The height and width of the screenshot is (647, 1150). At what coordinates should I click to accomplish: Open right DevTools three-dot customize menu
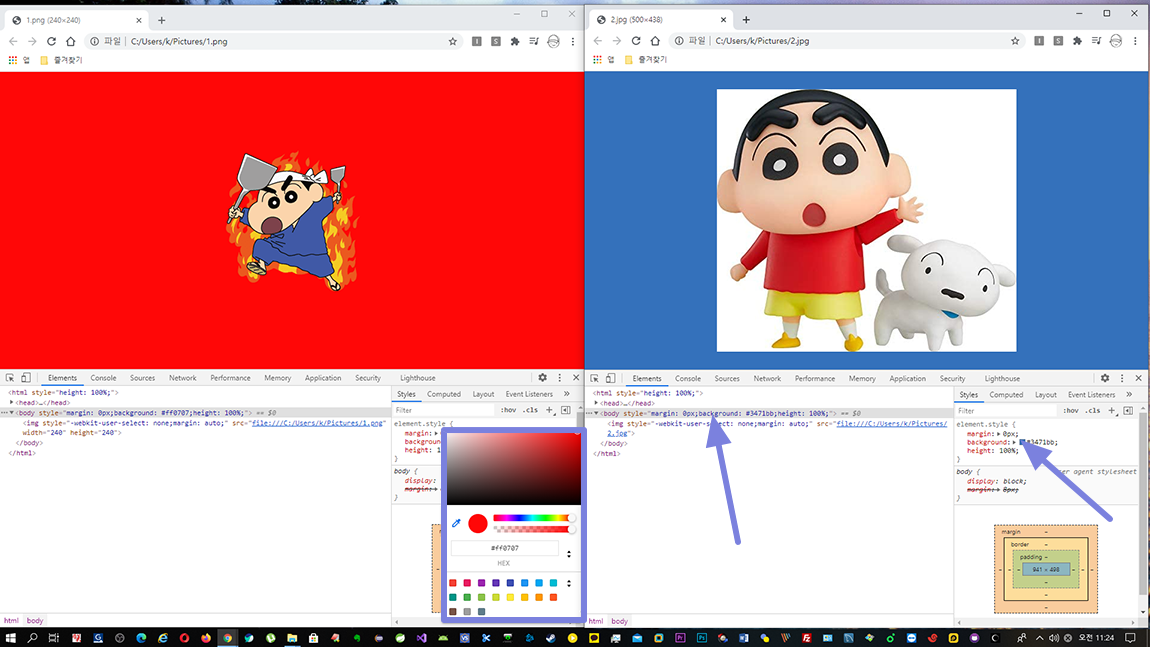[1122, 379]
